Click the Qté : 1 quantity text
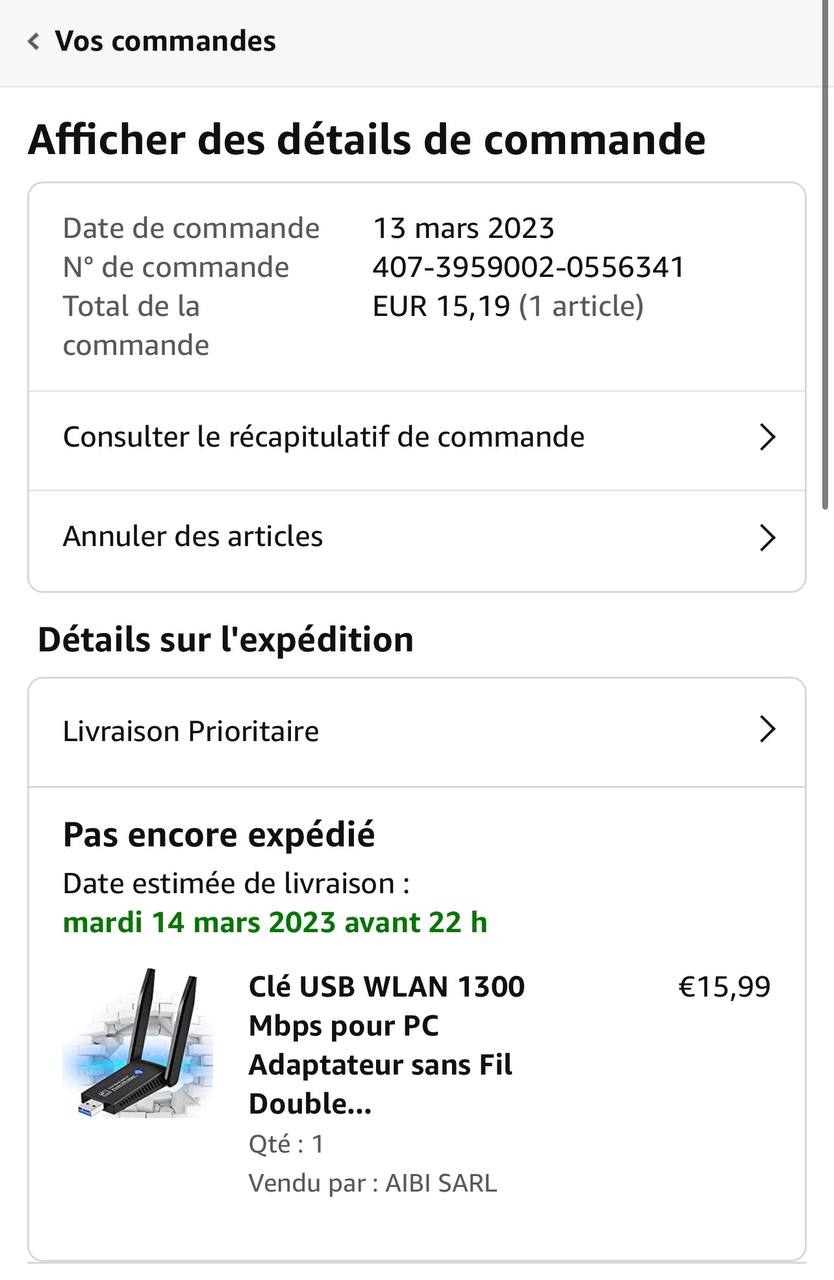Screen dimensions: 834x1280 (x=286, y=1144)
